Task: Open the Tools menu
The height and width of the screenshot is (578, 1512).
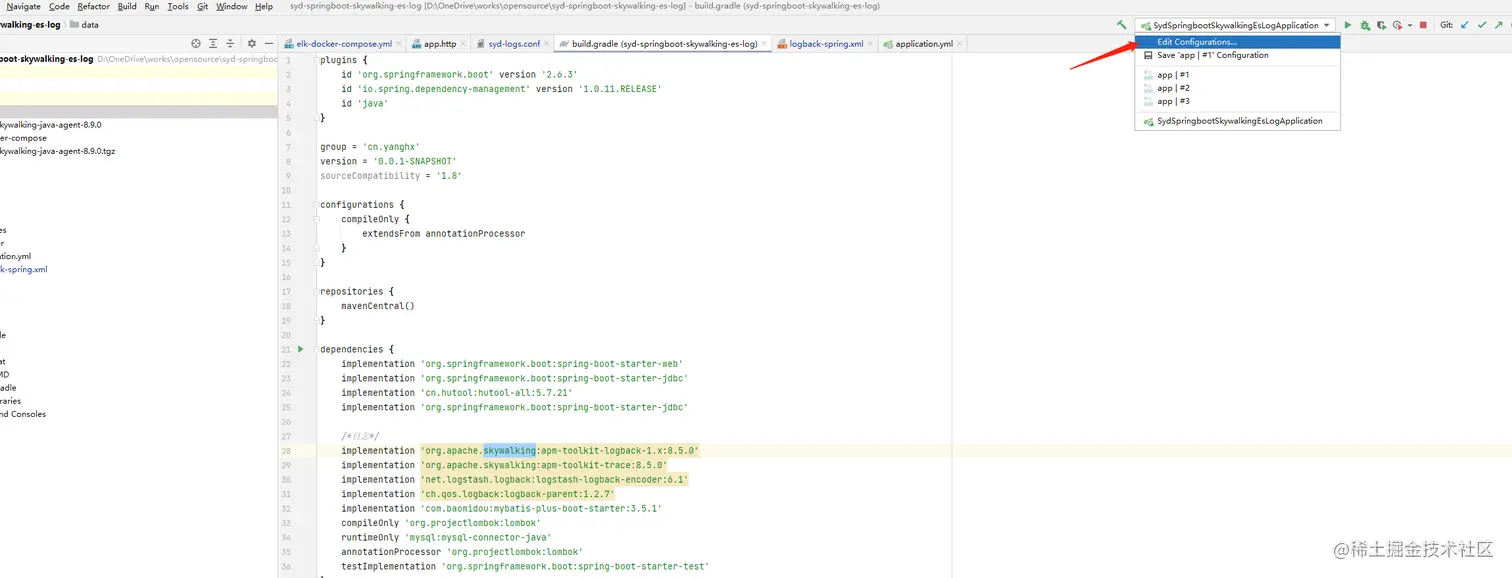Action: 178,6
